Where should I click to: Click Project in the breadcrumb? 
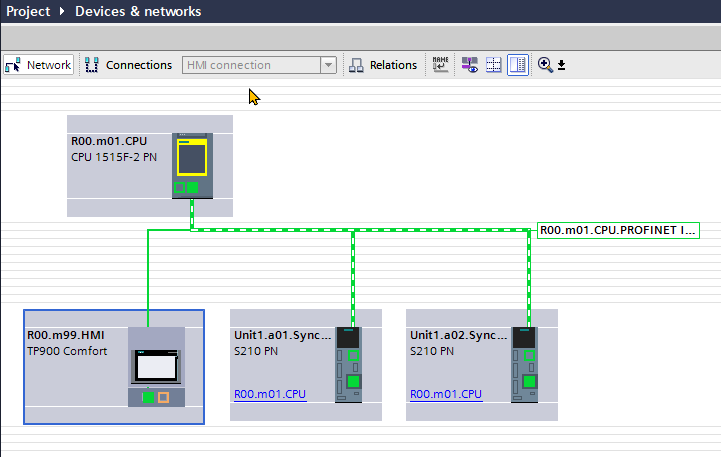tap(28, 11)
